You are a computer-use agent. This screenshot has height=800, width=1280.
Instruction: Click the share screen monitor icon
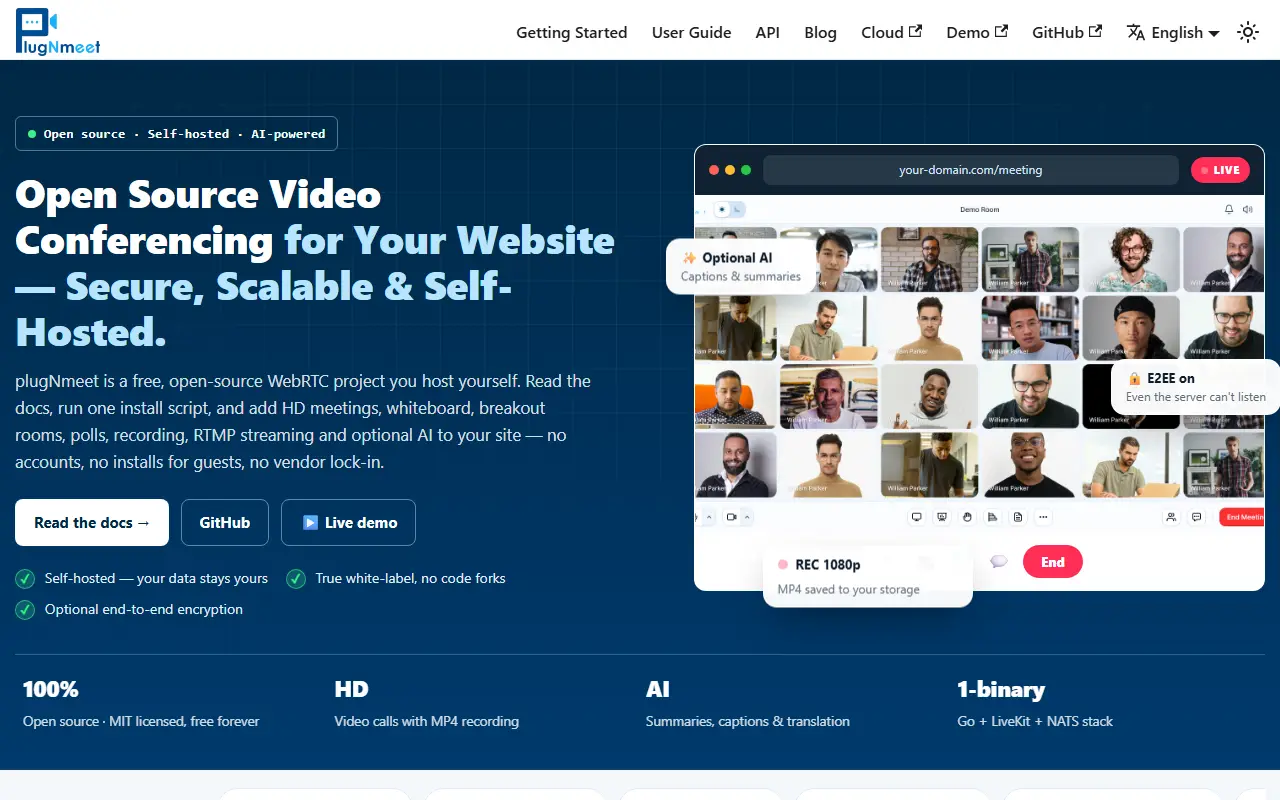pos(916,517)
